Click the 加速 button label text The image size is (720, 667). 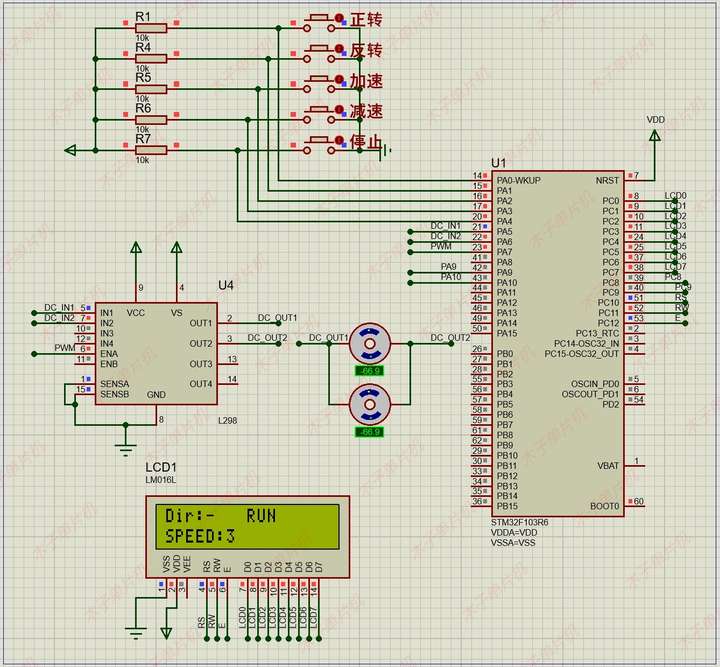point(366,81)
